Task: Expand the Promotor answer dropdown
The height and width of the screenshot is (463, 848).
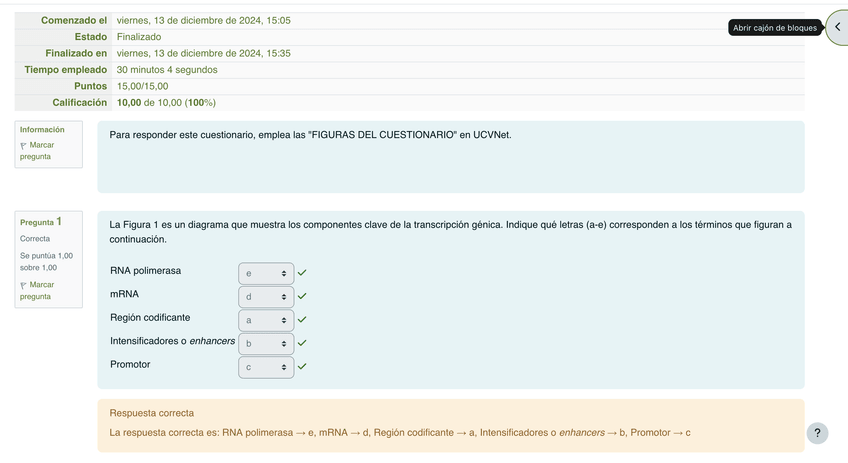Action: 266,367
